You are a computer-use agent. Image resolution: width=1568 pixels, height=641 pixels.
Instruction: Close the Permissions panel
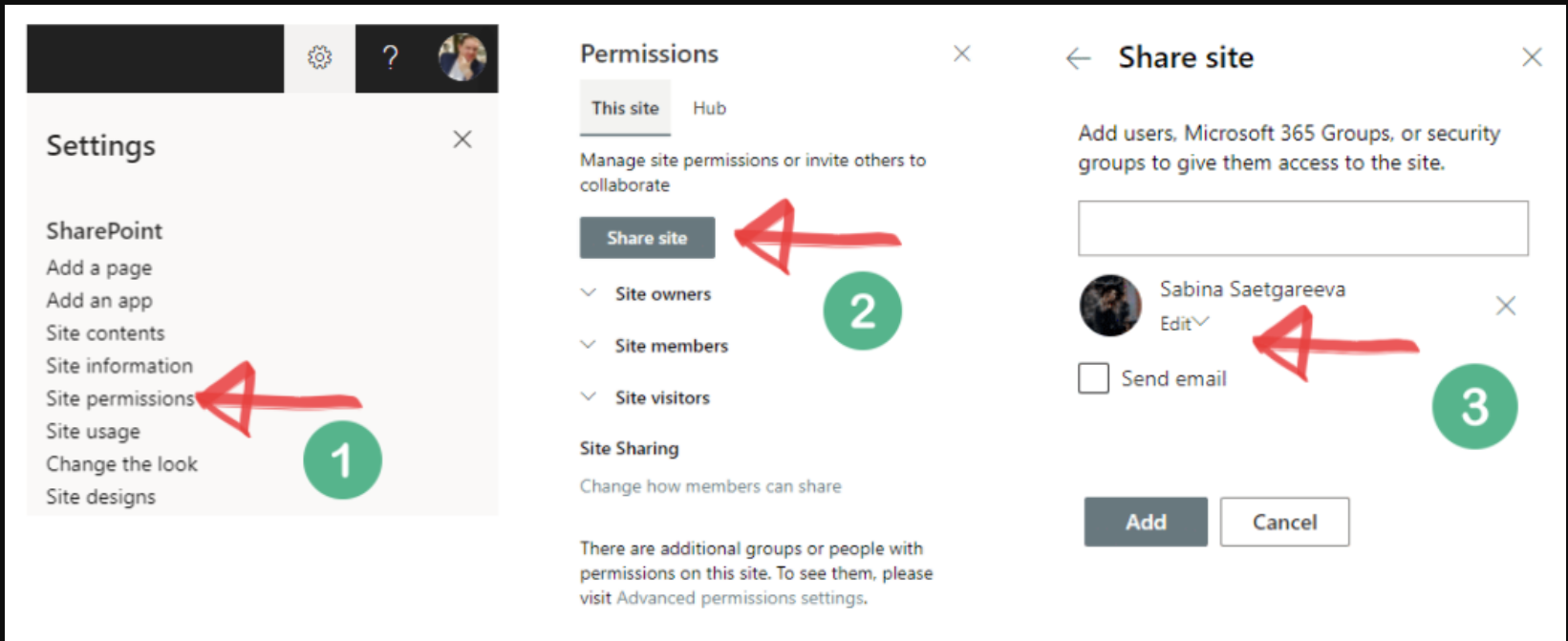point(962,53)
